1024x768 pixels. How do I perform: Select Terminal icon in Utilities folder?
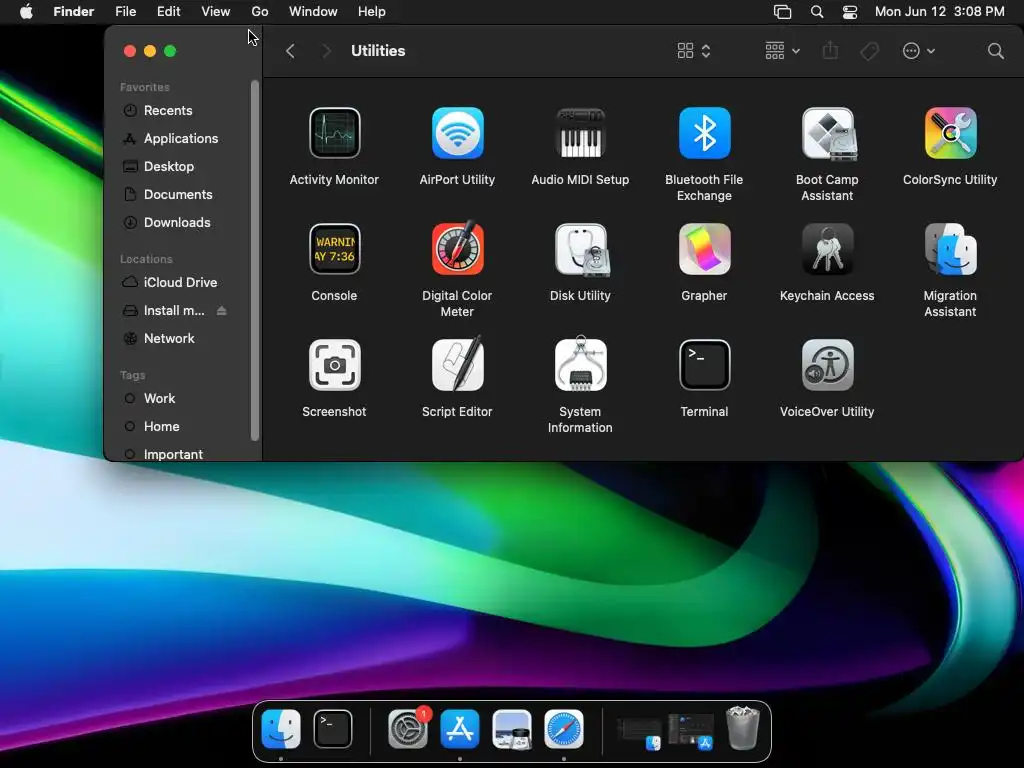(x=704, y=365)
